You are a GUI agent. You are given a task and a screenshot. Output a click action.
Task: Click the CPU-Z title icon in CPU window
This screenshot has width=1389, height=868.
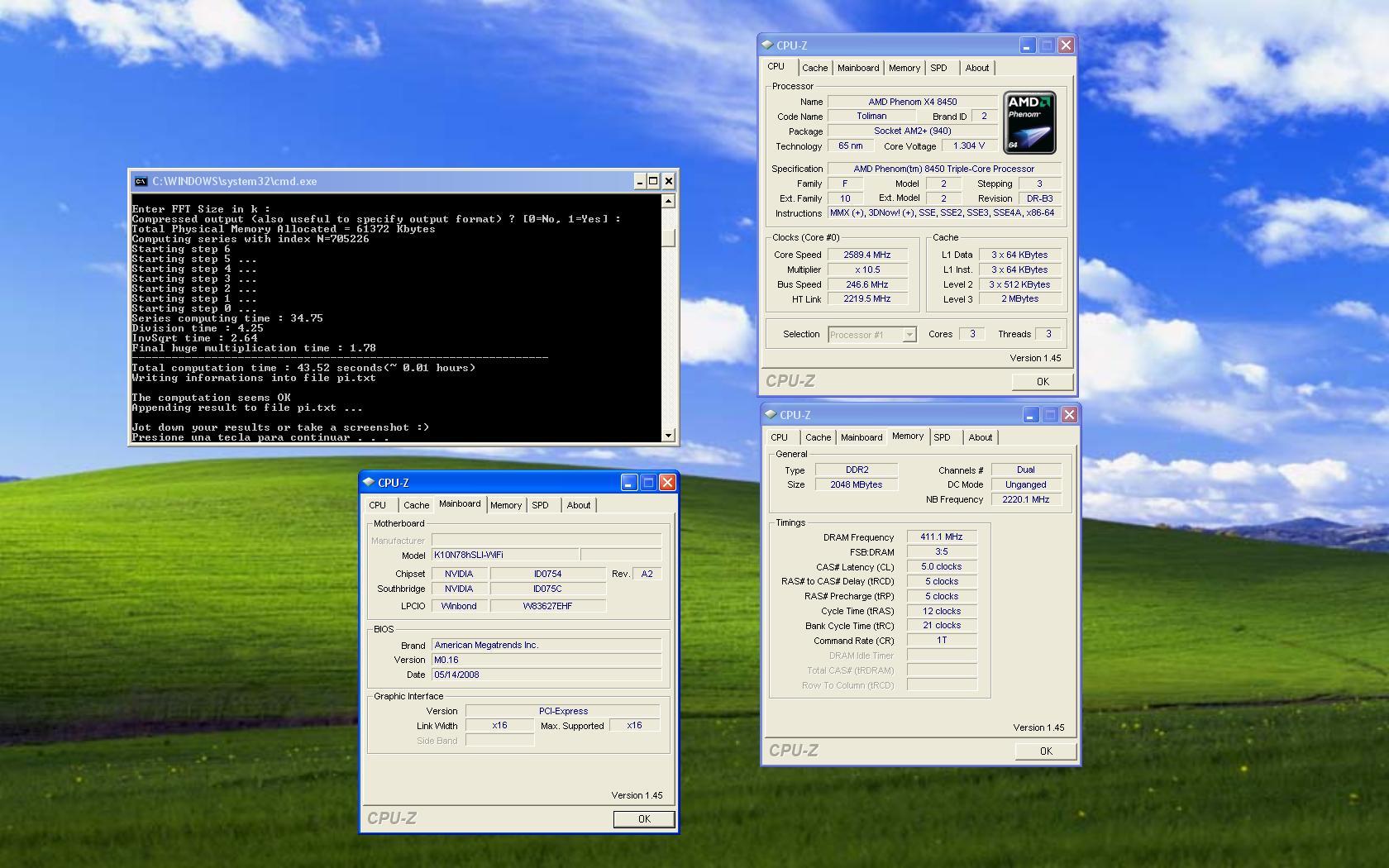(x=766, y=45)
